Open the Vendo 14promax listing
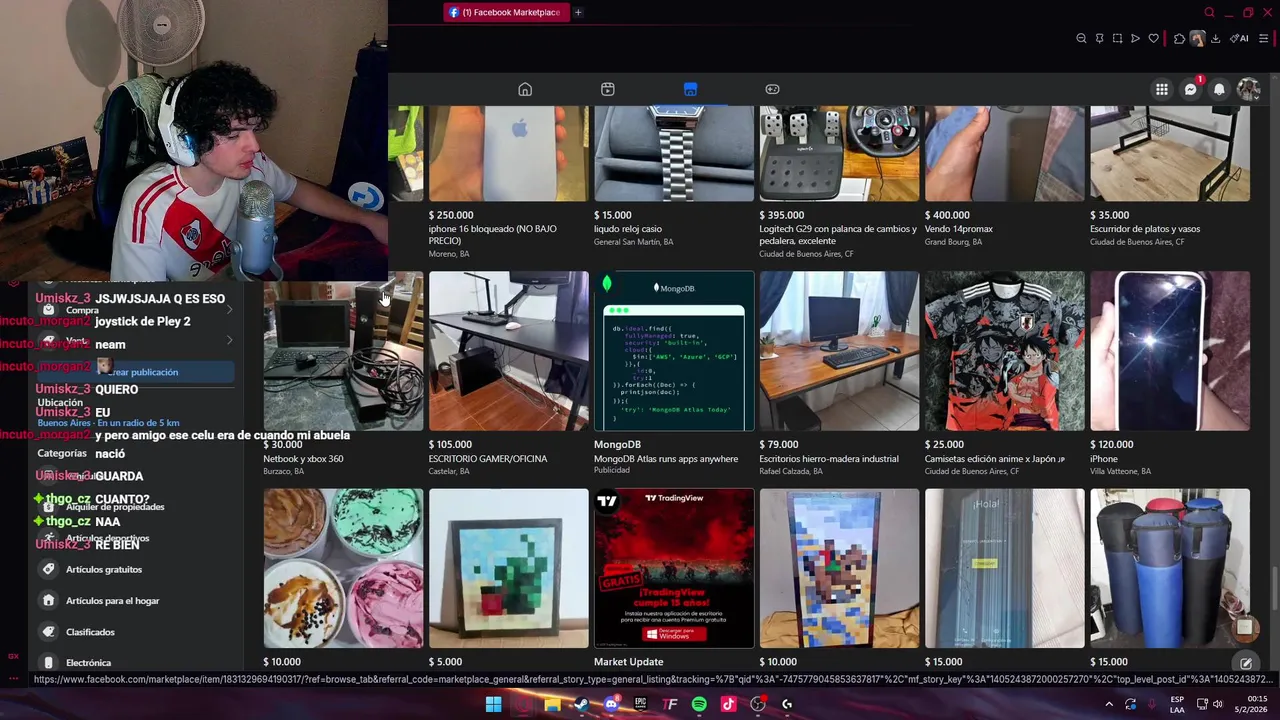 point(1004,177)
